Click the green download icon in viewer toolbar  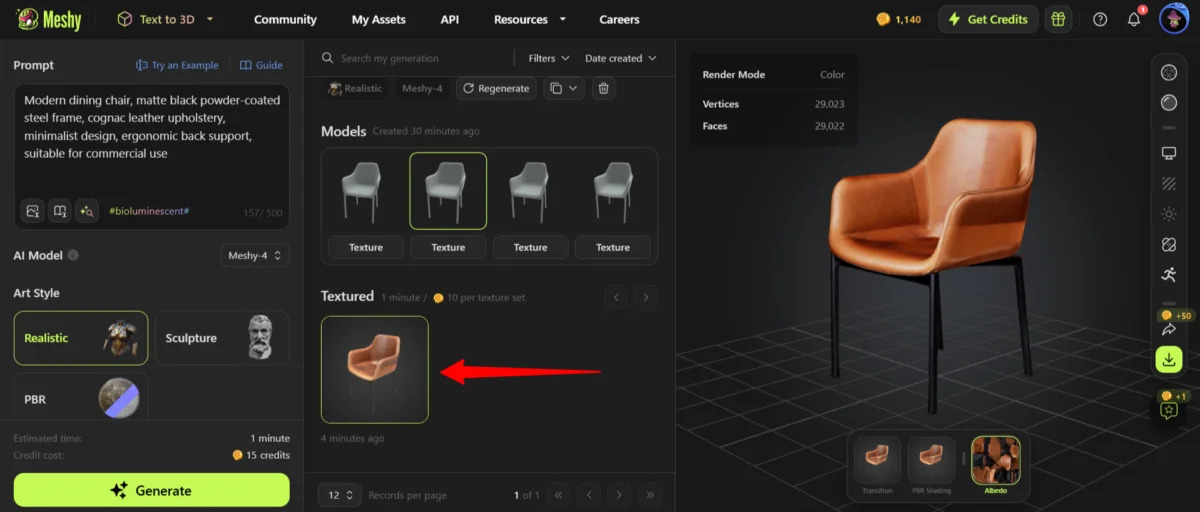[x=1168, y=359]
